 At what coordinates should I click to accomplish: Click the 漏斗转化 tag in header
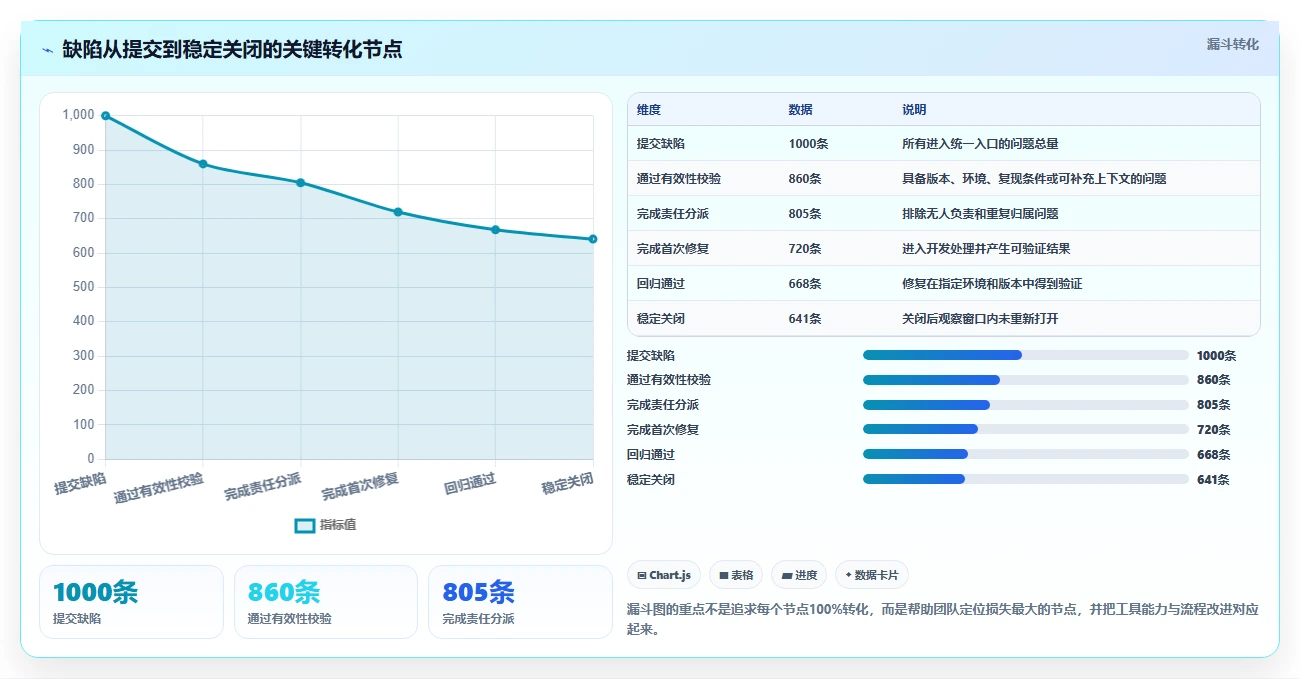pos(1232,44)
